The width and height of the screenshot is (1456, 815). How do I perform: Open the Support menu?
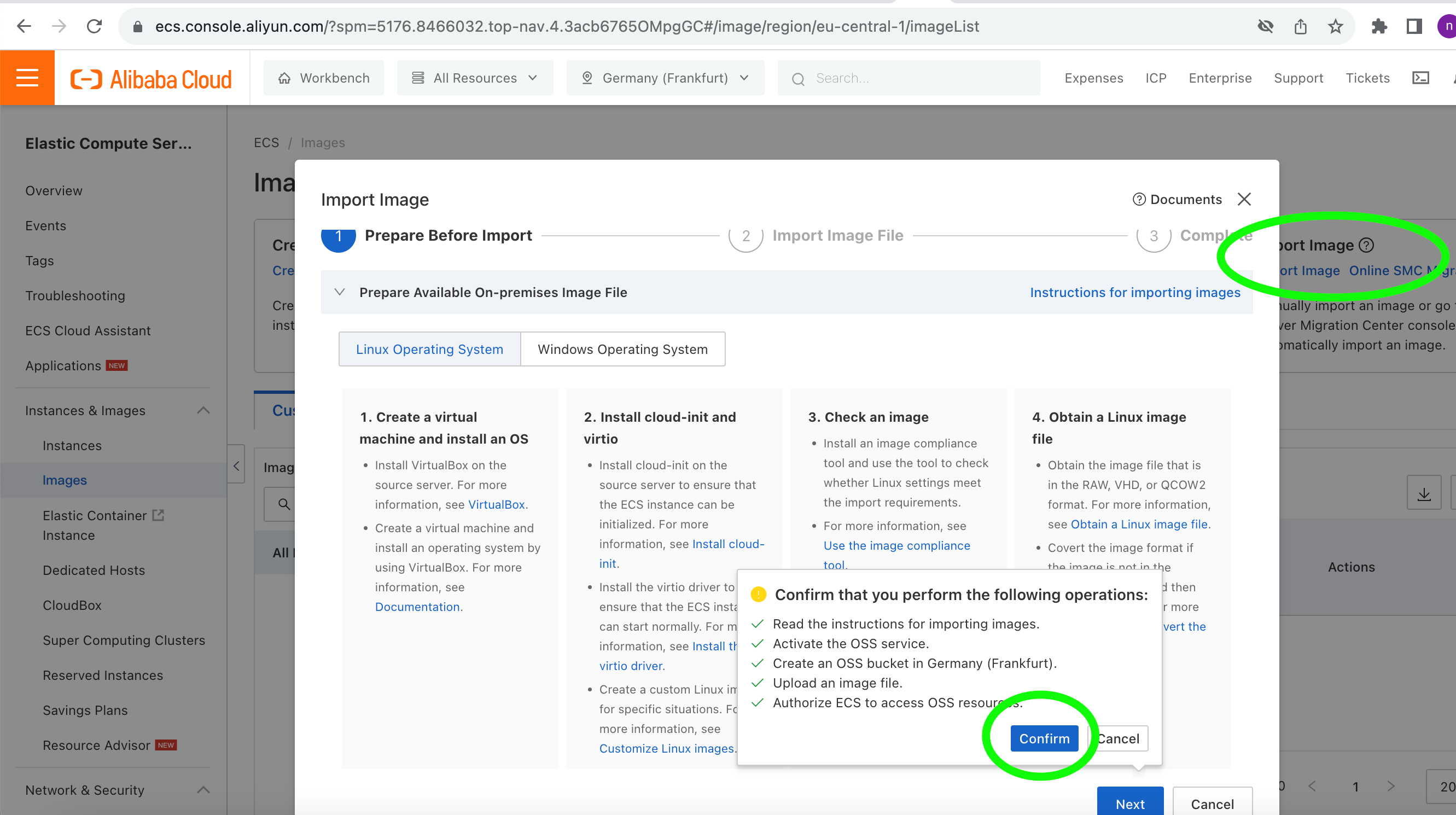coord(1298,78)
